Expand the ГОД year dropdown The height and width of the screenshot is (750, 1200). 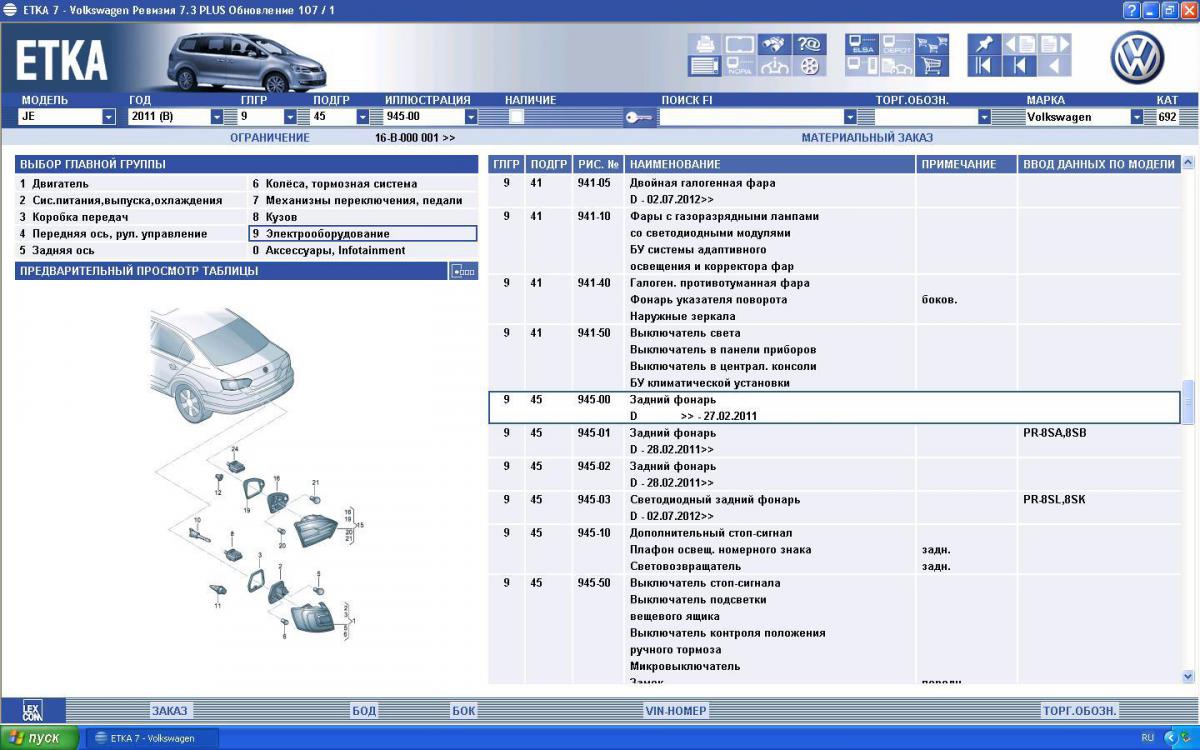click(x=217, y=117)
